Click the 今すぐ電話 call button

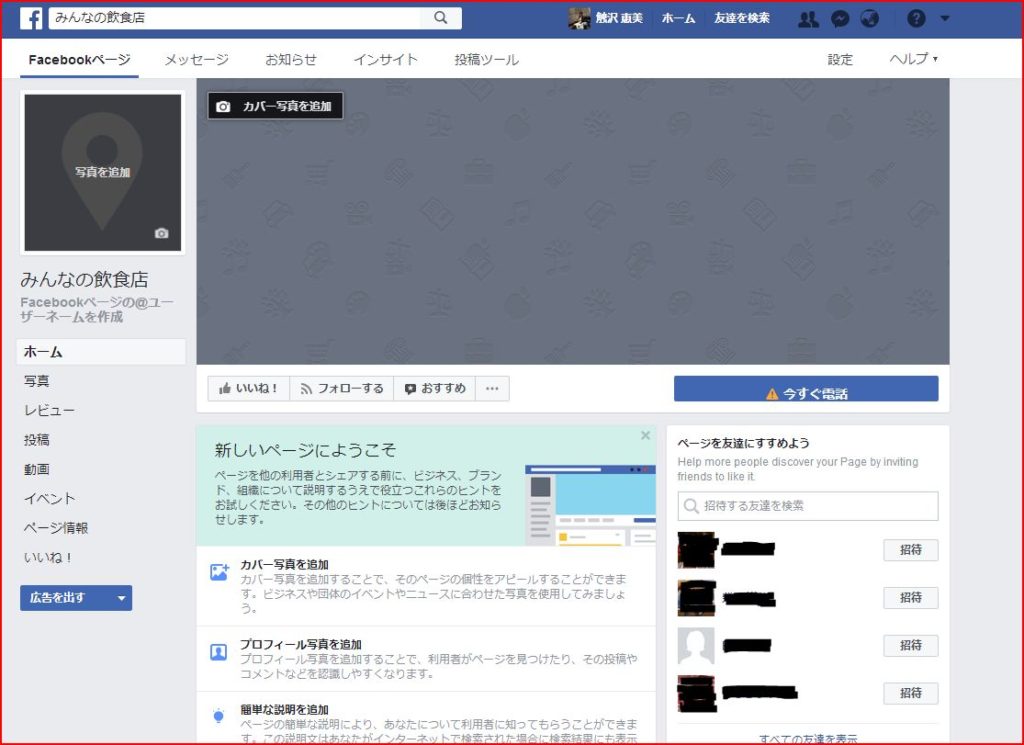point(806,388)
